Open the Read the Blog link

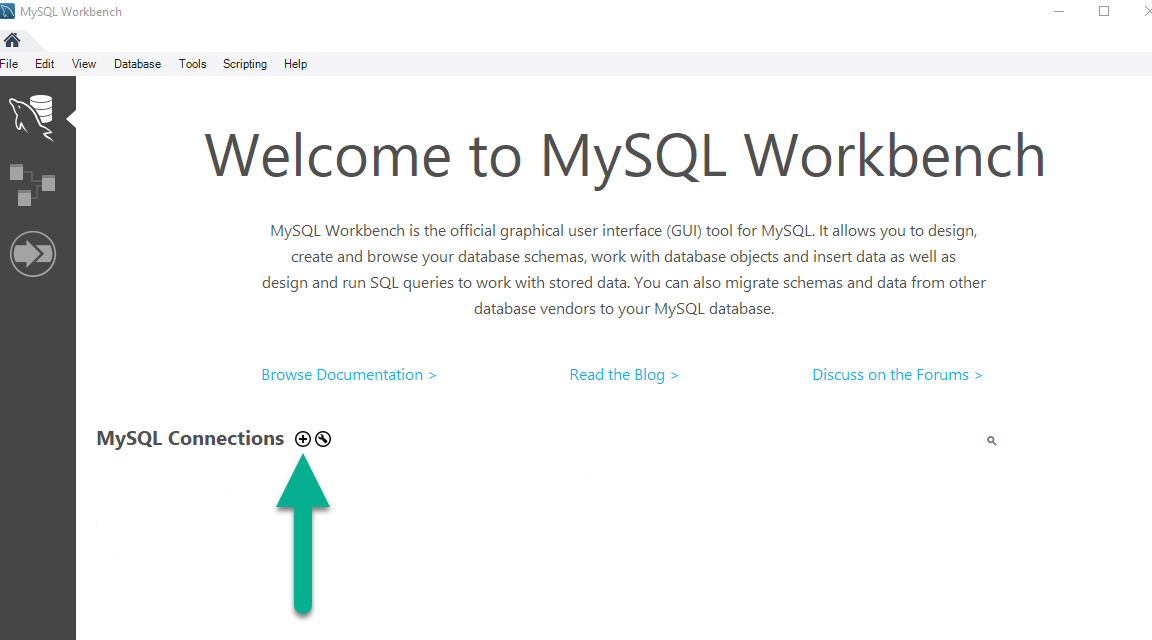tap(624, 374)
